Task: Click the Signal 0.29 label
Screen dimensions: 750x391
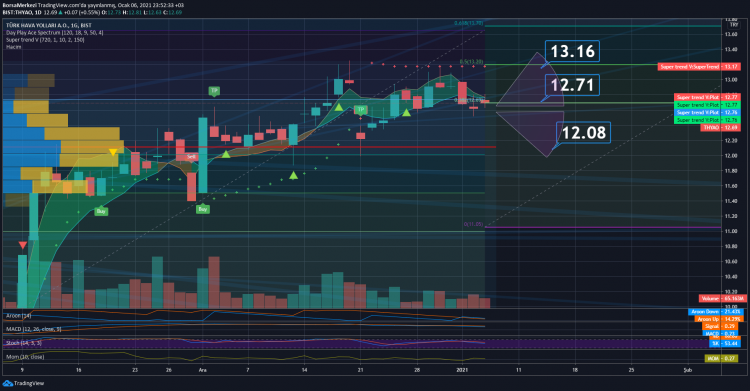Action: [x=720, y=326]
